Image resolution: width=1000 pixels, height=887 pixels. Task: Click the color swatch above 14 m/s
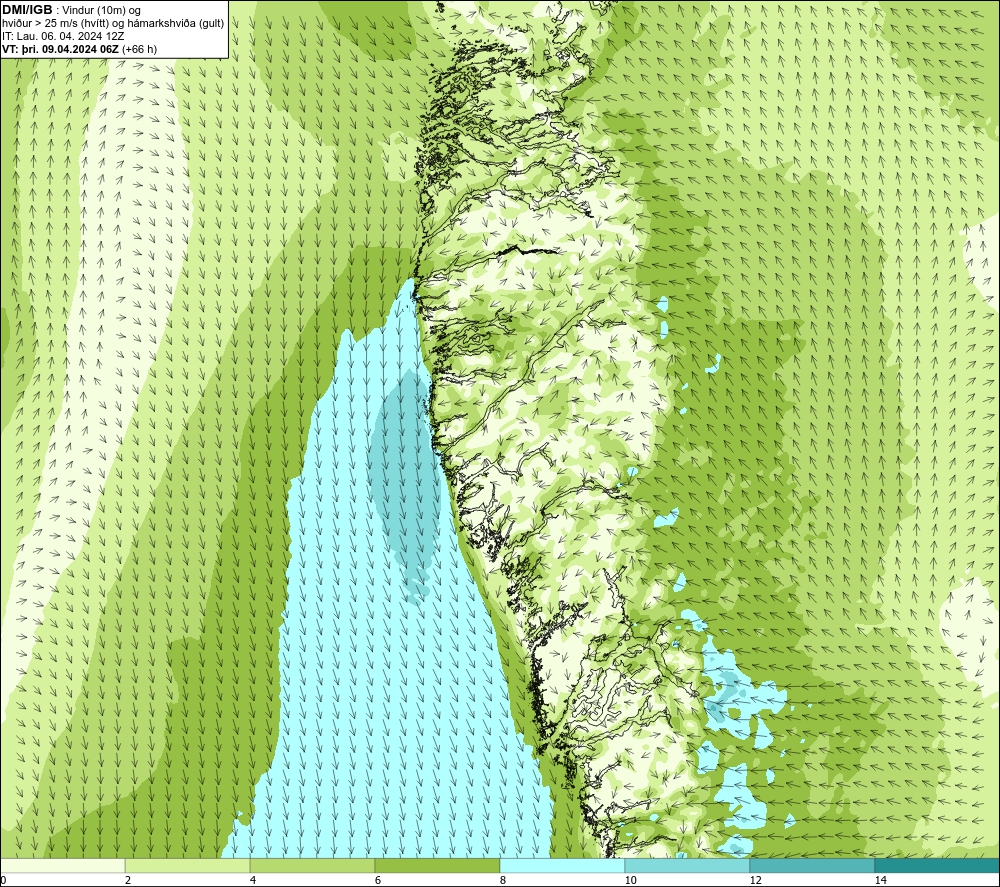[938, 865]
